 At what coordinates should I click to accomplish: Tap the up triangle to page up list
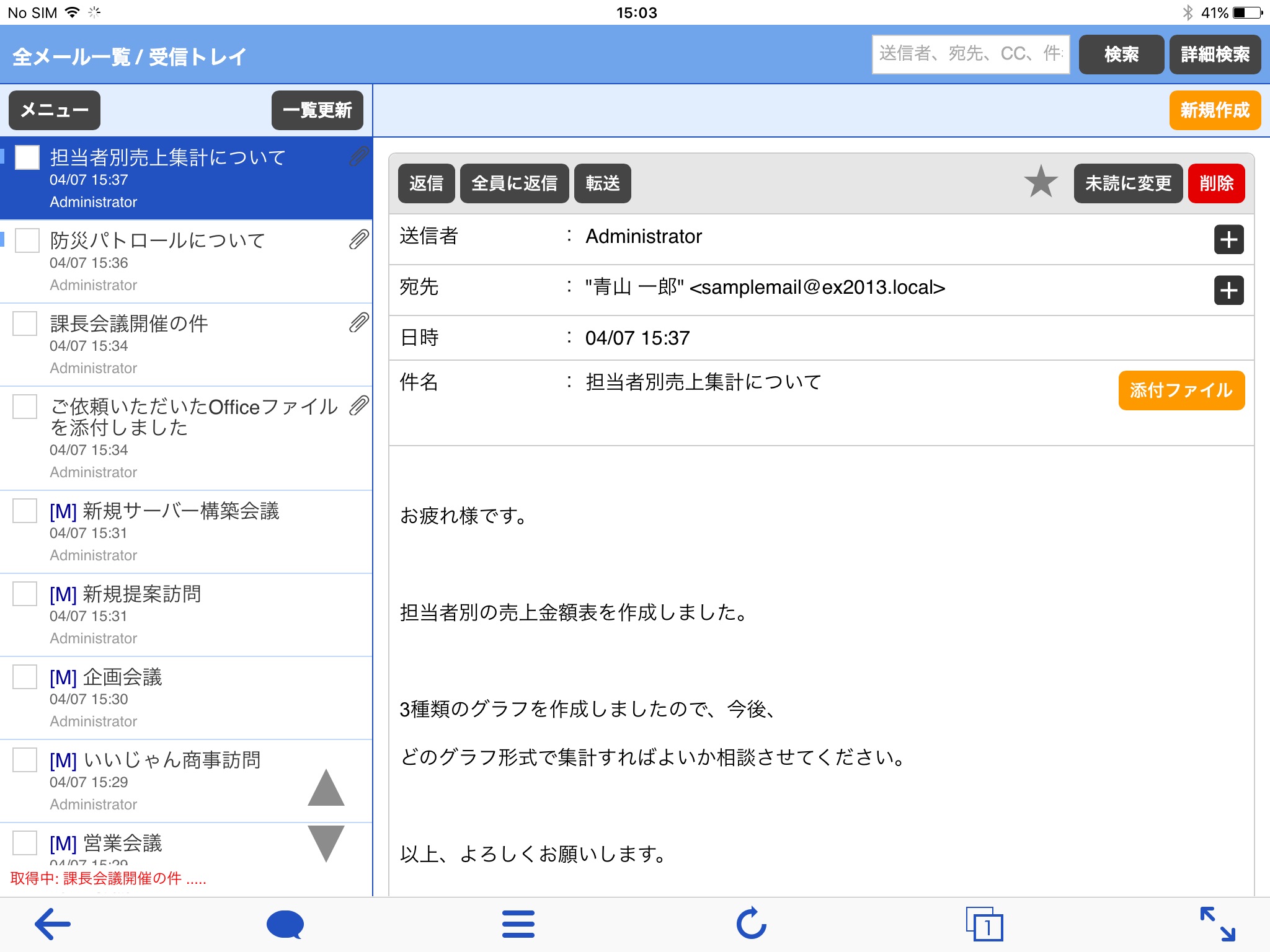click(326, 787)
